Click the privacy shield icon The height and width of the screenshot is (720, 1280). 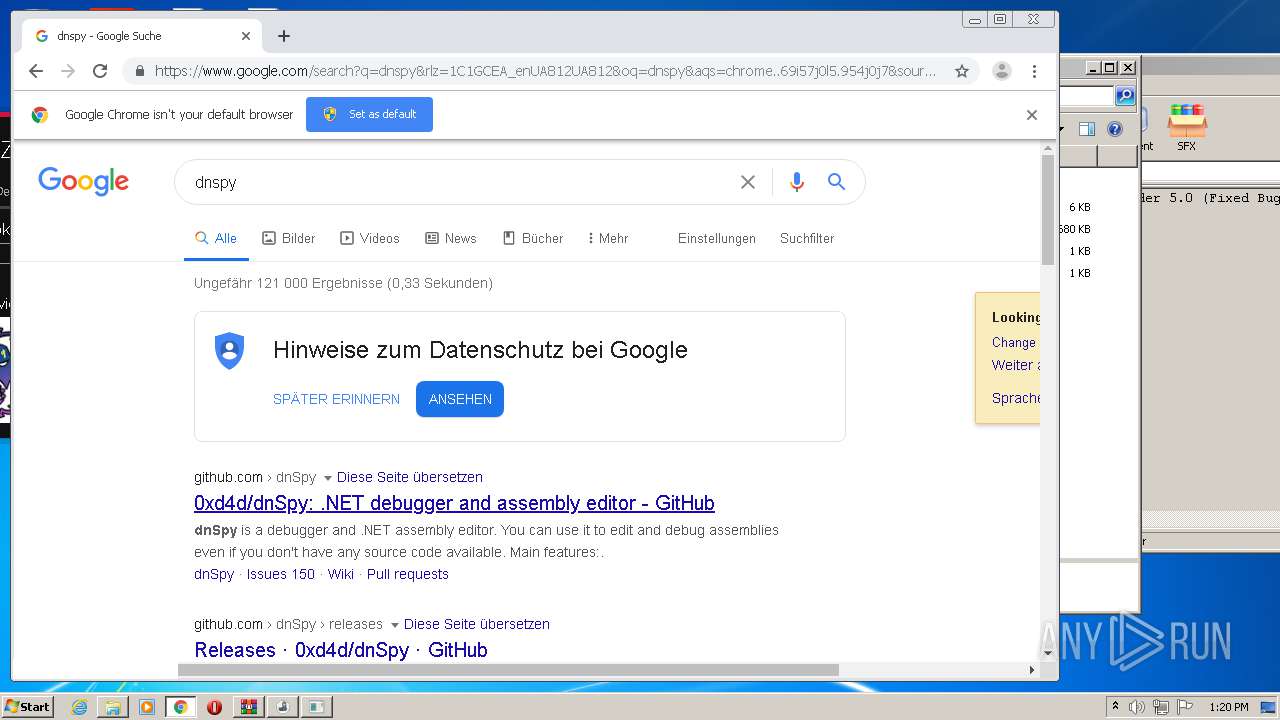[230, 351]
